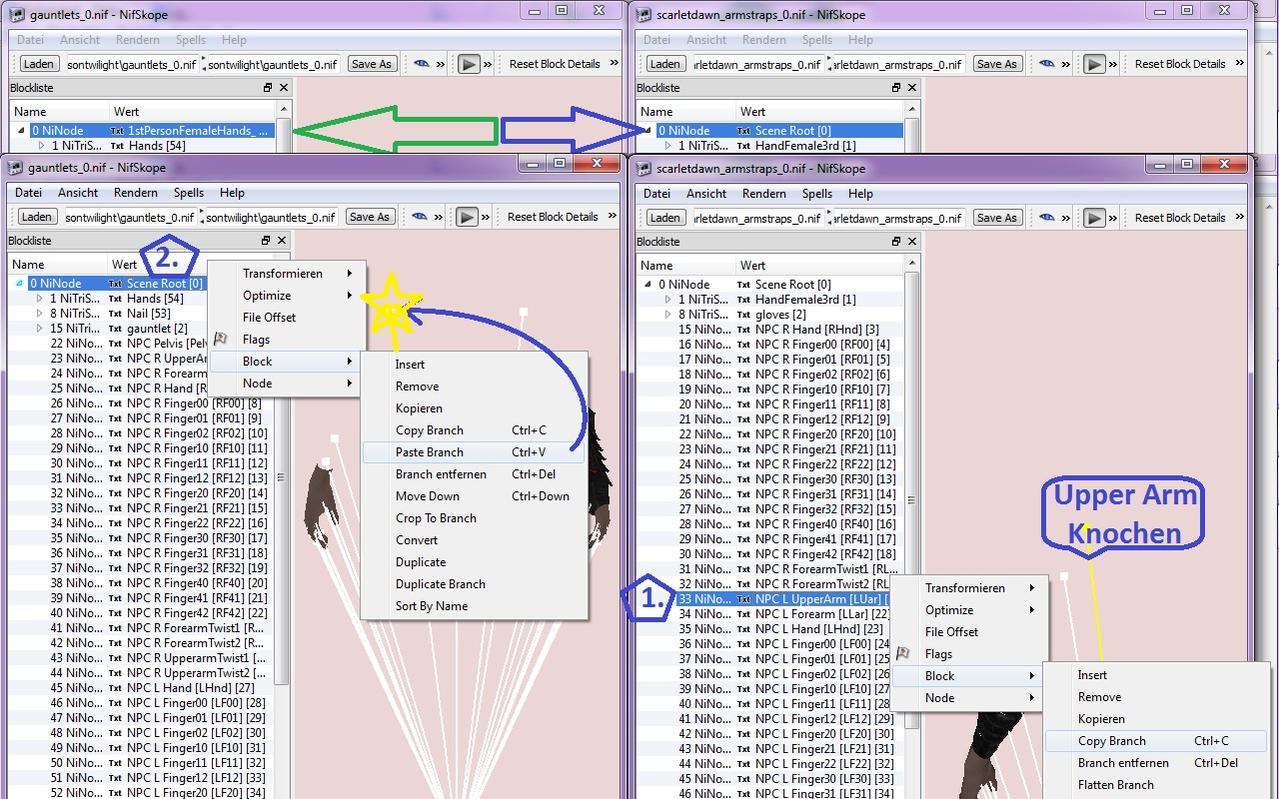The width and height of the screenshot is (1279, 799).
Task: Click the view eye icon in front gauntlets window
Action: pos(420,217)
